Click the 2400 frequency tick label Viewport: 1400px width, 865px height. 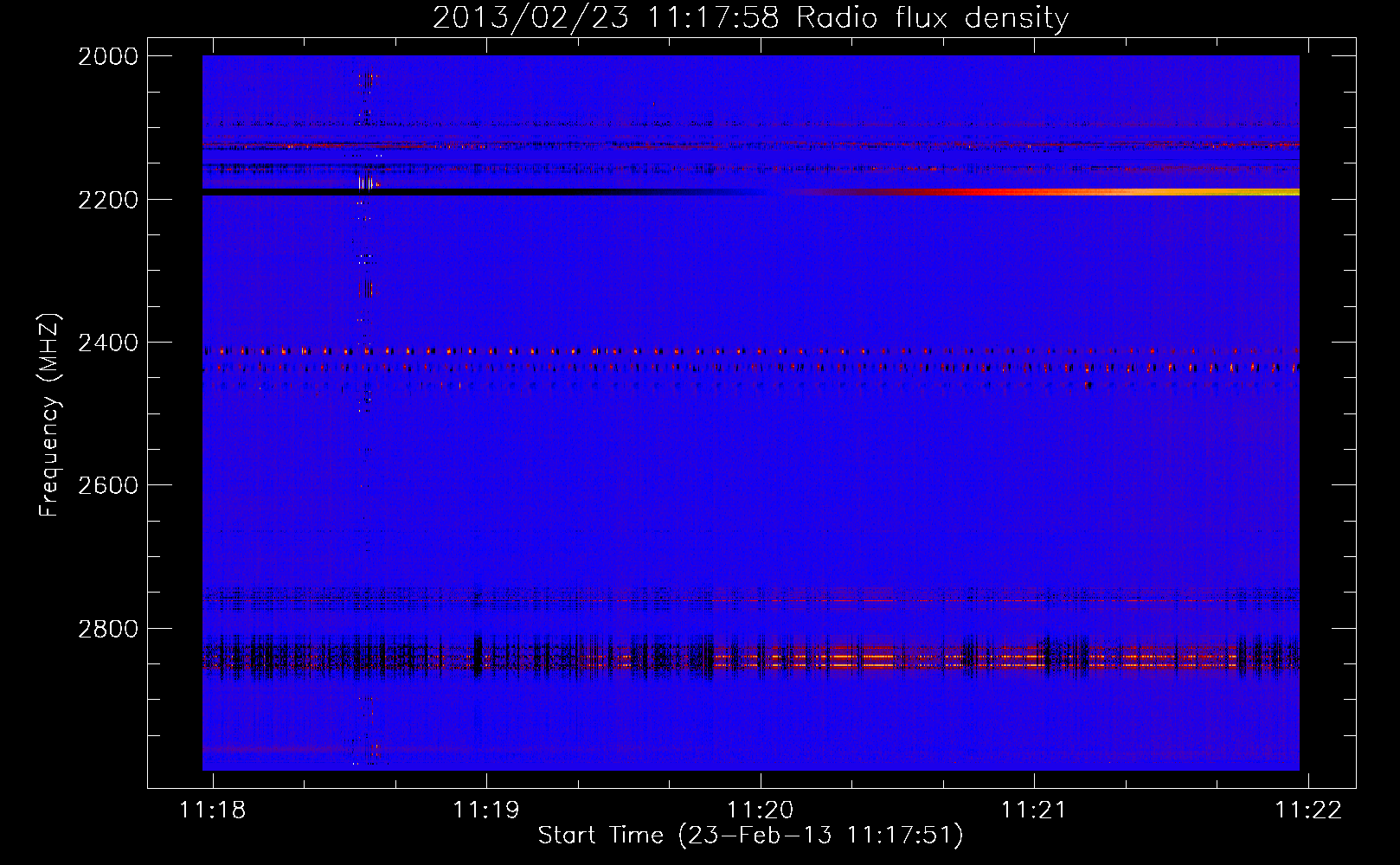(108, 343)
